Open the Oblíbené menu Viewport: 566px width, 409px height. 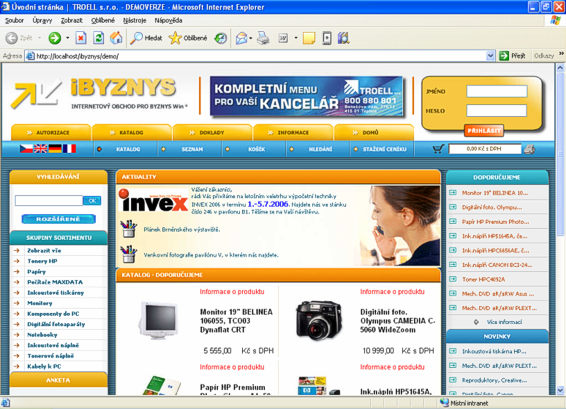tap(103, 21)
